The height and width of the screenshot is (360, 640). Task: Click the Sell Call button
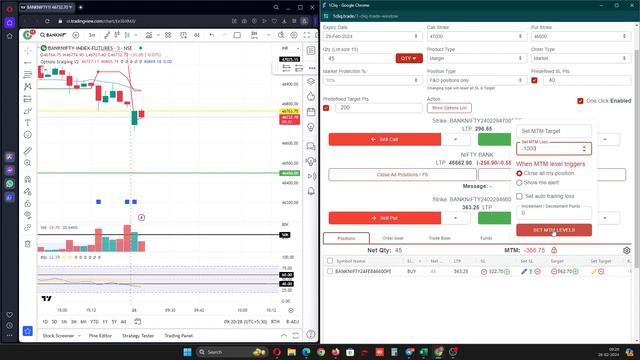pos(384,140)
